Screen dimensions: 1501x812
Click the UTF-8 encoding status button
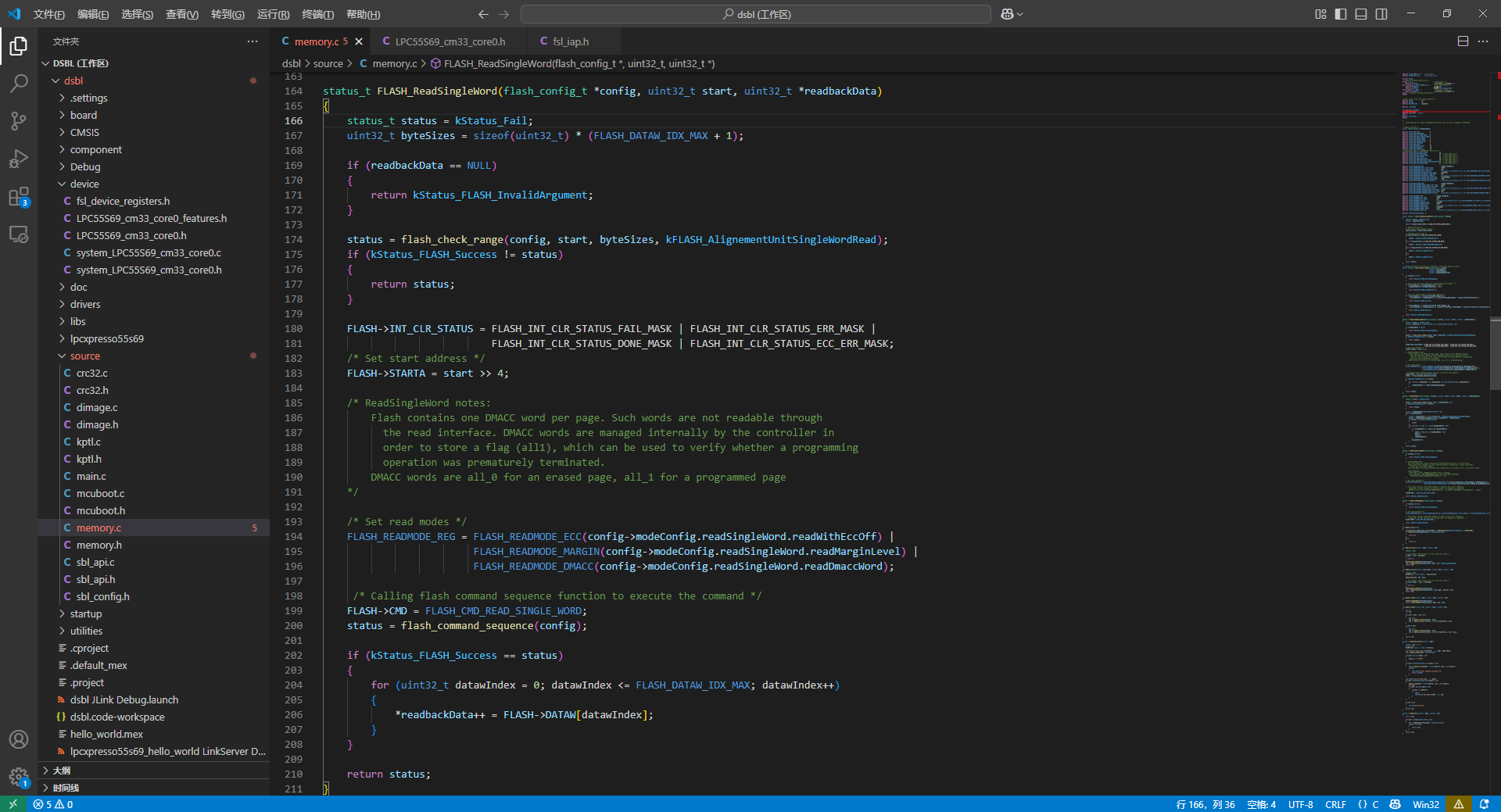(1300, 804)
